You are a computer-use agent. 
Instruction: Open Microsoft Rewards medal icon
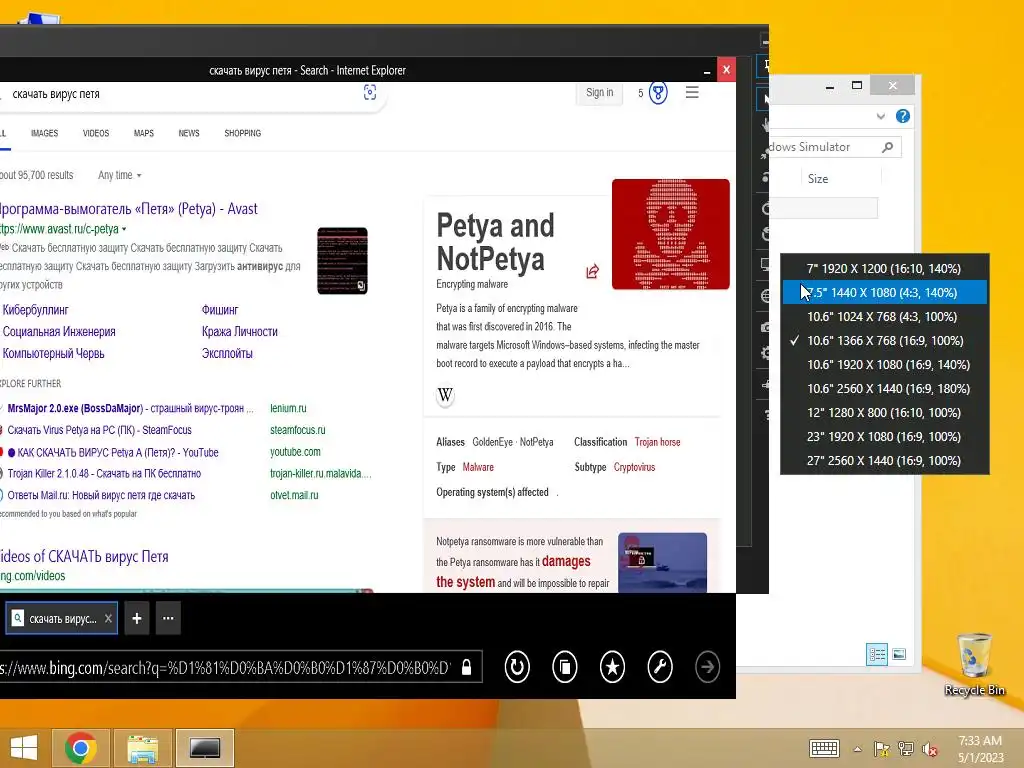658,93
